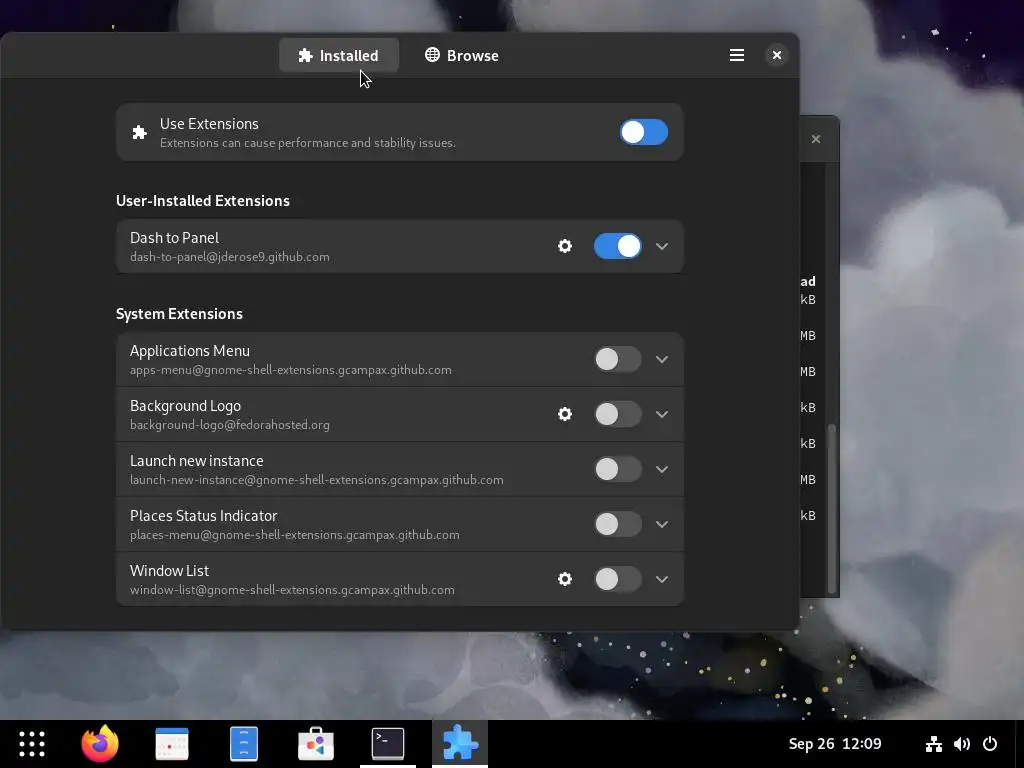Open Window List settings gear
Screen dimensions: 1024x768
565,579
